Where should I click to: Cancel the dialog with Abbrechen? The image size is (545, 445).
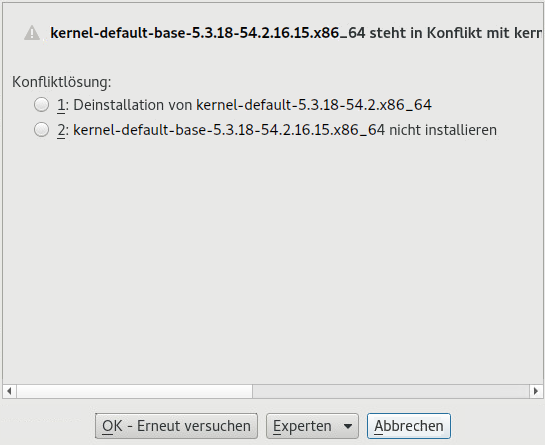coord(409,426)
